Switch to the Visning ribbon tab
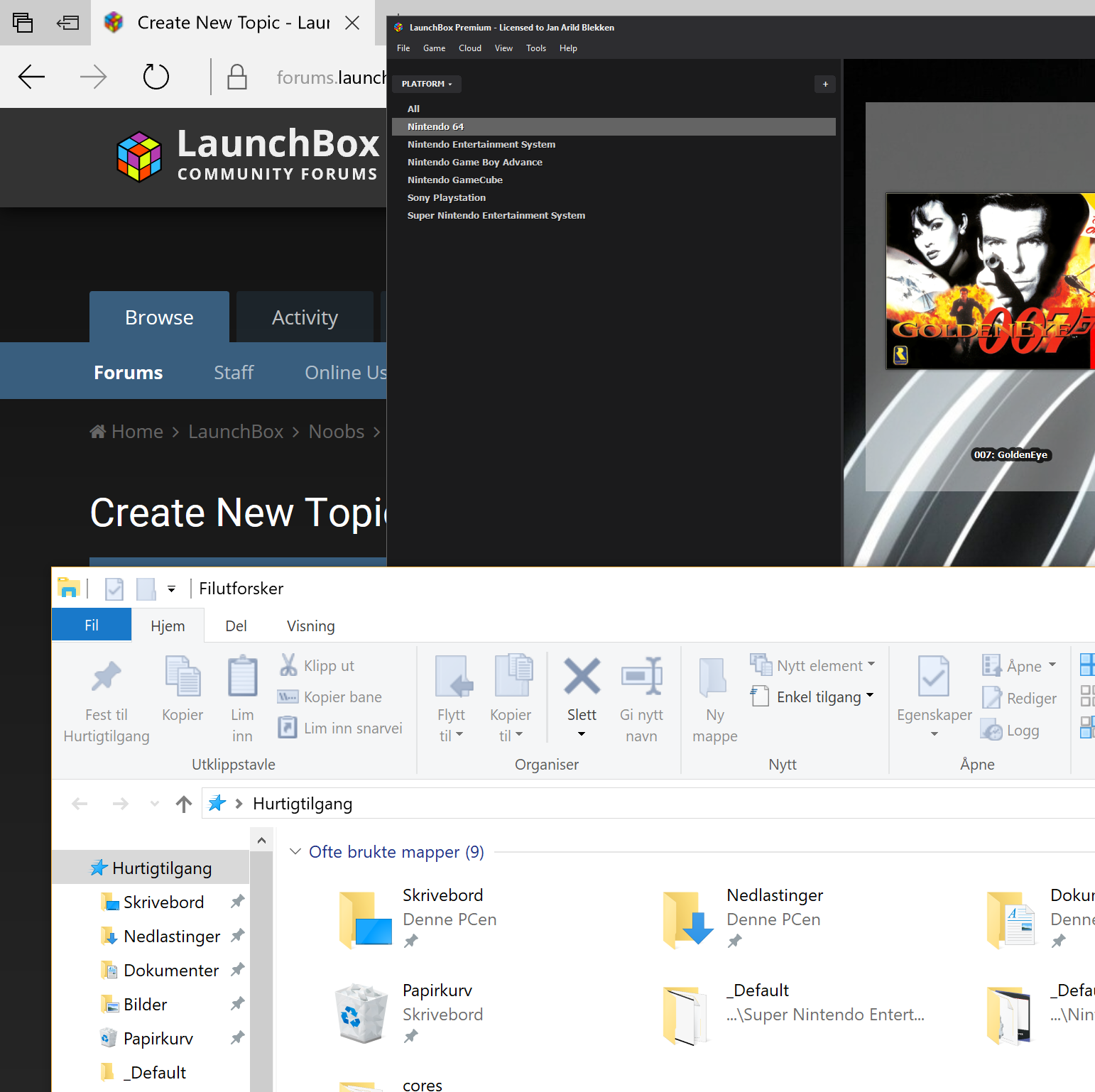 click(x=310, y=626)
